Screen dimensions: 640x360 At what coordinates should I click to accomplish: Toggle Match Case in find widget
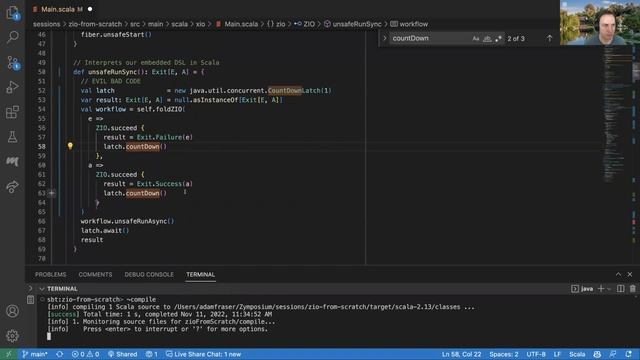tap(476, 38)
